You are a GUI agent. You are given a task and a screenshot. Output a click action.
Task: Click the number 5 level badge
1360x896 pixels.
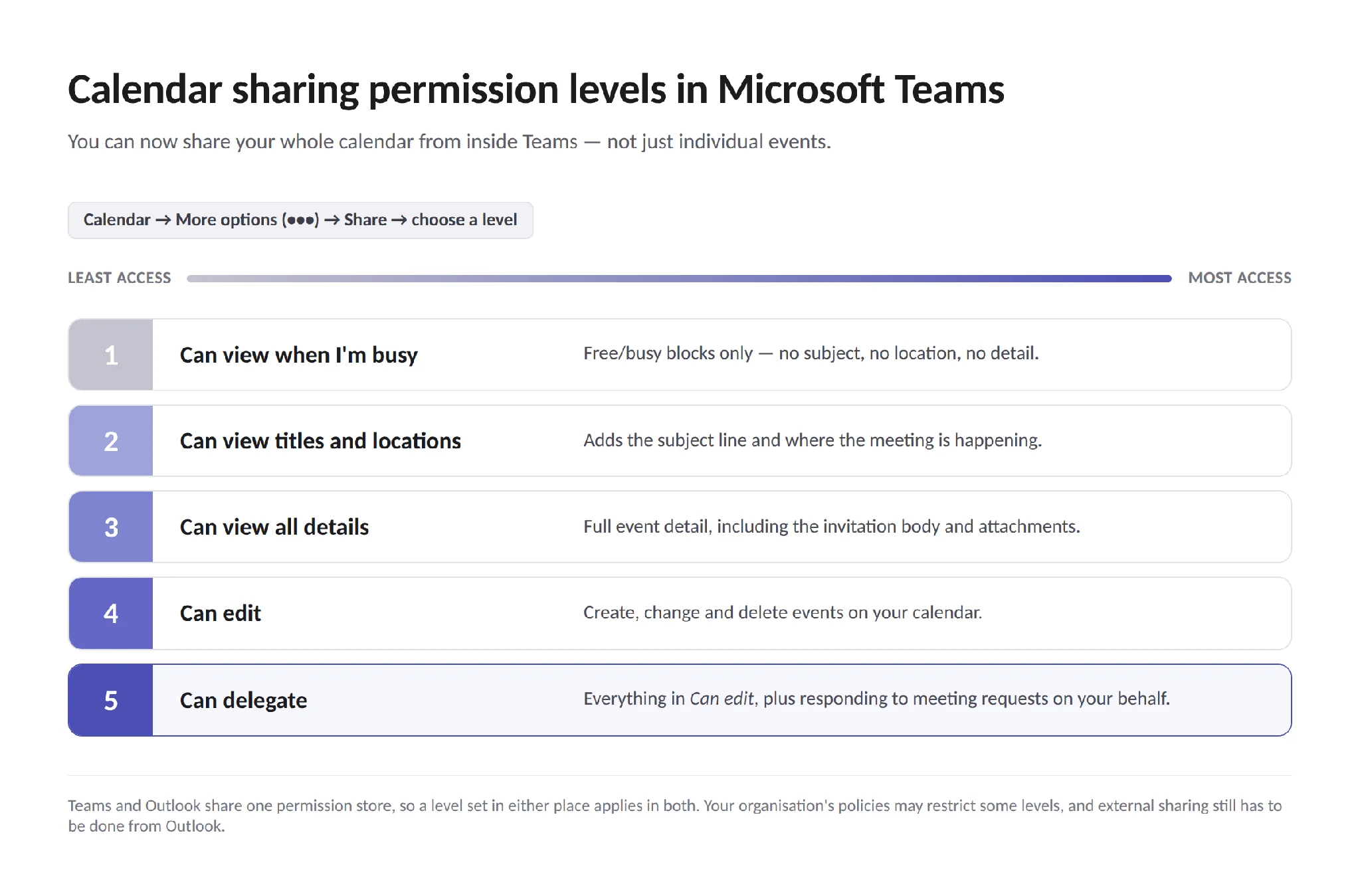point(111,700)
